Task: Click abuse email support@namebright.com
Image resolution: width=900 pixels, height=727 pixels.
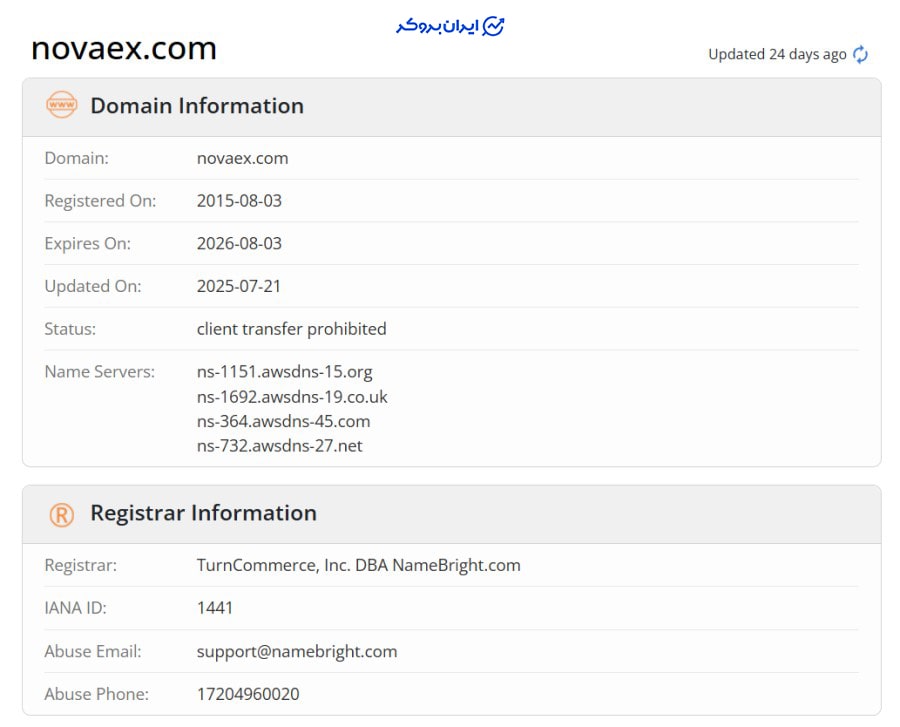Action: tap(297, 652)
